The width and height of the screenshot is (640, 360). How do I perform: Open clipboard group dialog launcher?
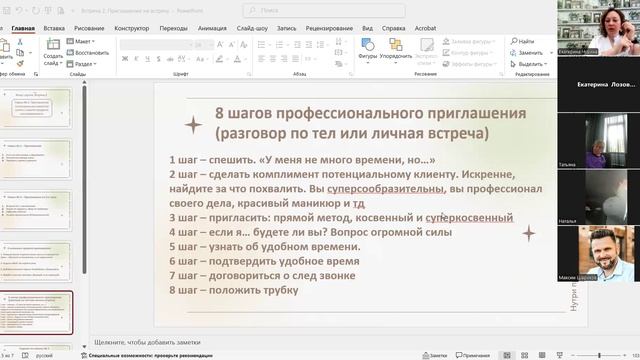pos(36,74)
